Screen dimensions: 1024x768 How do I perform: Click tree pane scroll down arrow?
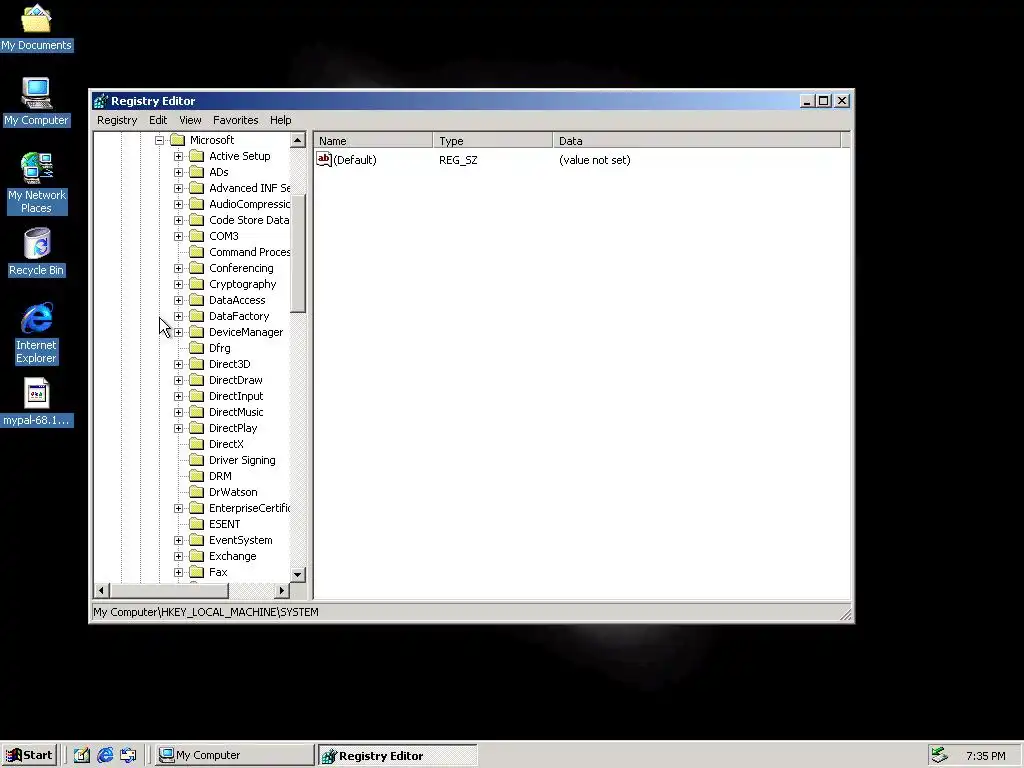[298, 575]
